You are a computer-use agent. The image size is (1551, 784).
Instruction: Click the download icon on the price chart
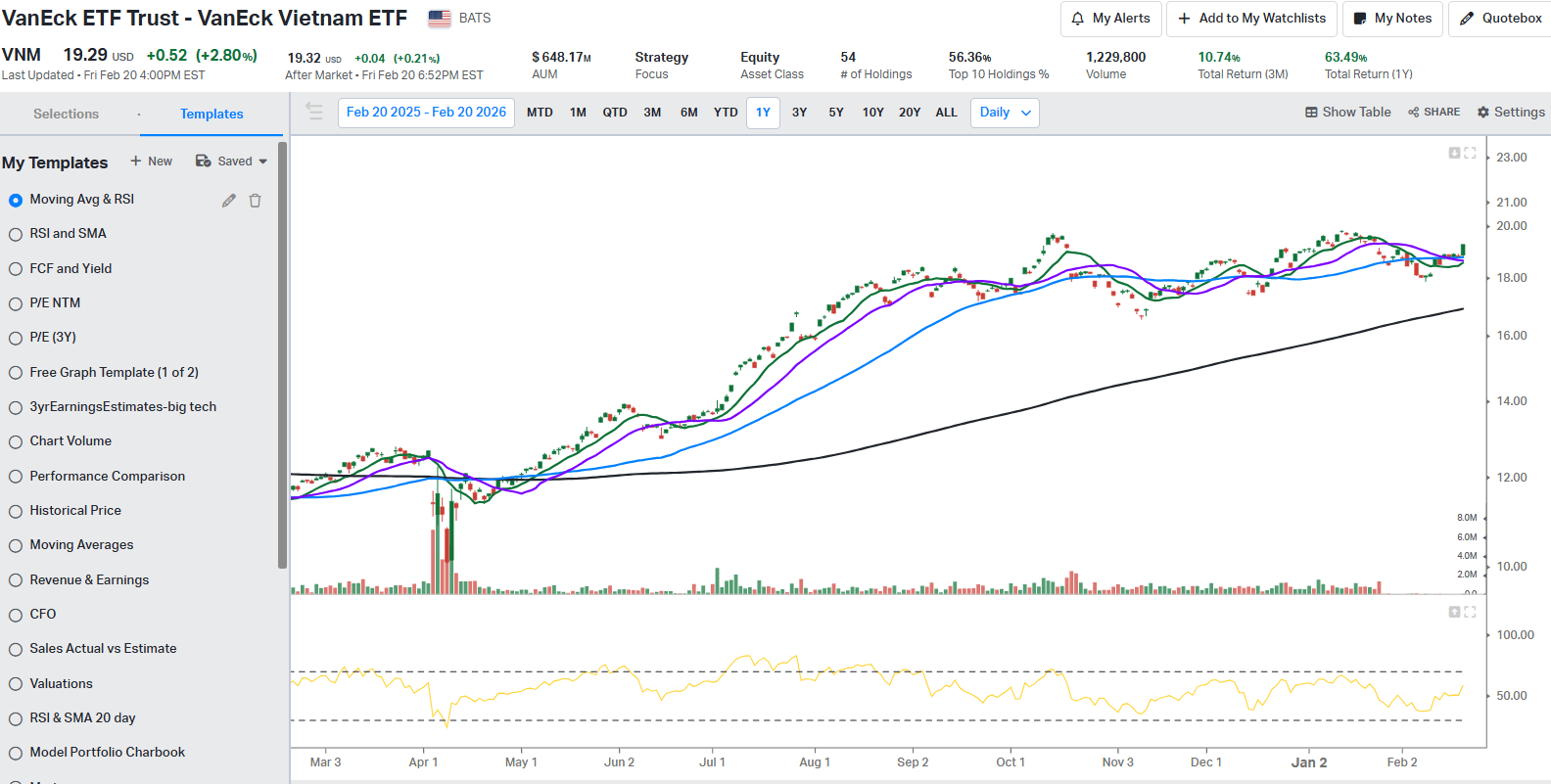[x=1454, y=153]
